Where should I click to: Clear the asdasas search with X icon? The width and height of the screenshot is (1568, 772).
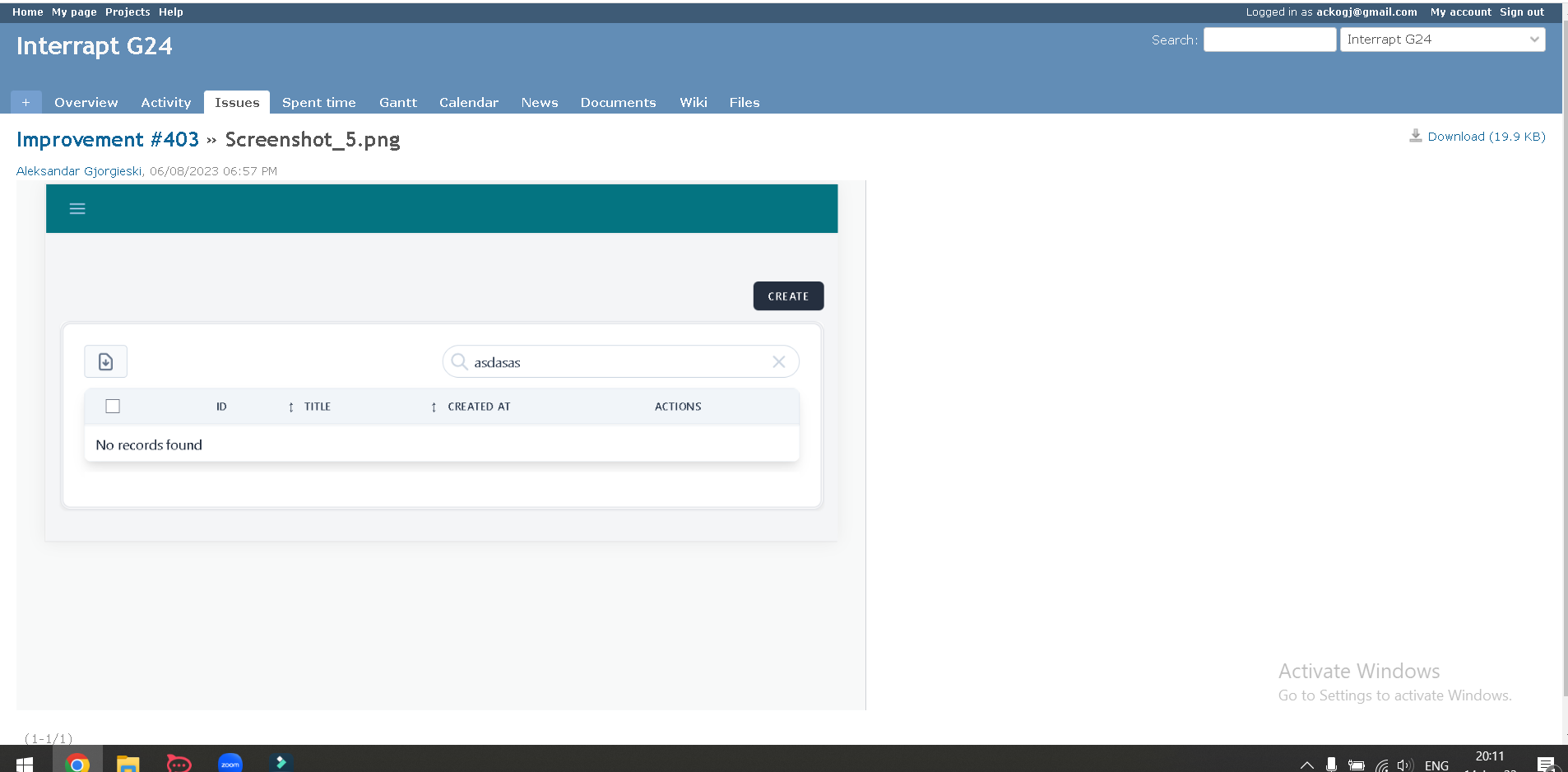click(x=778, y=362)
